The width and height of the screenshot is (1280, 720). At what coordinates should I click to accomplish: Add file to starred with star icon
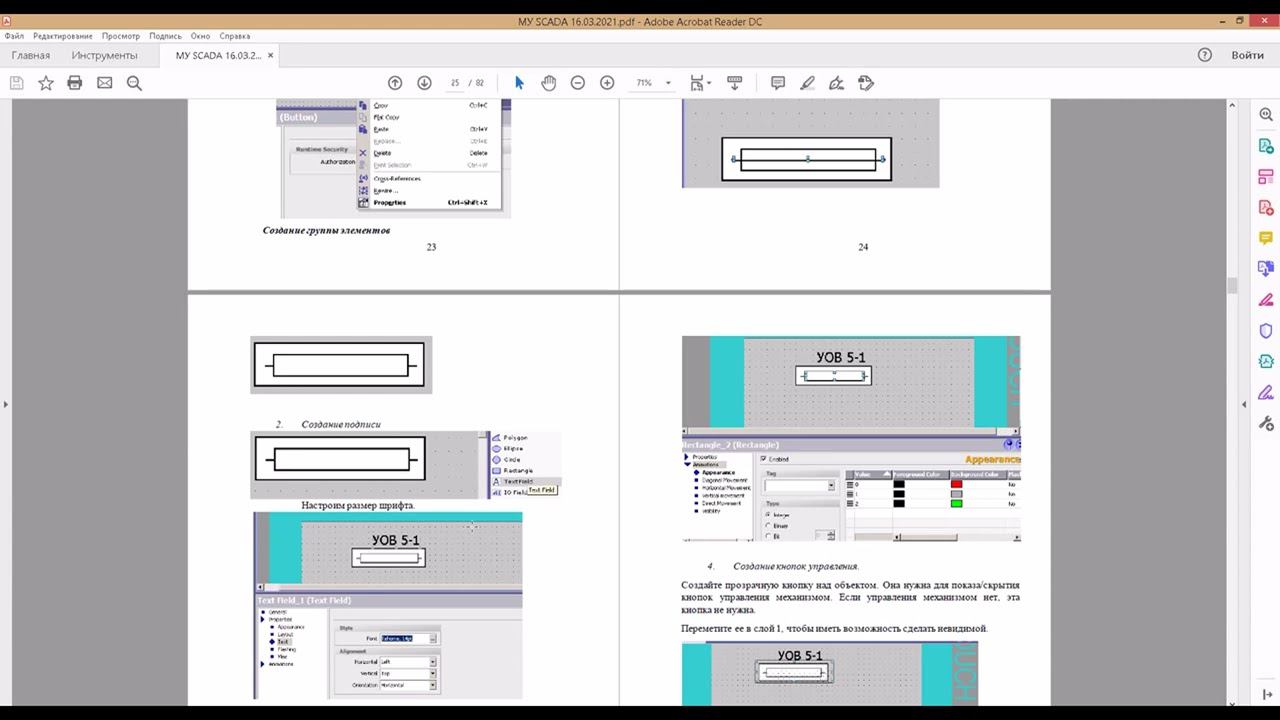[46, 83]
